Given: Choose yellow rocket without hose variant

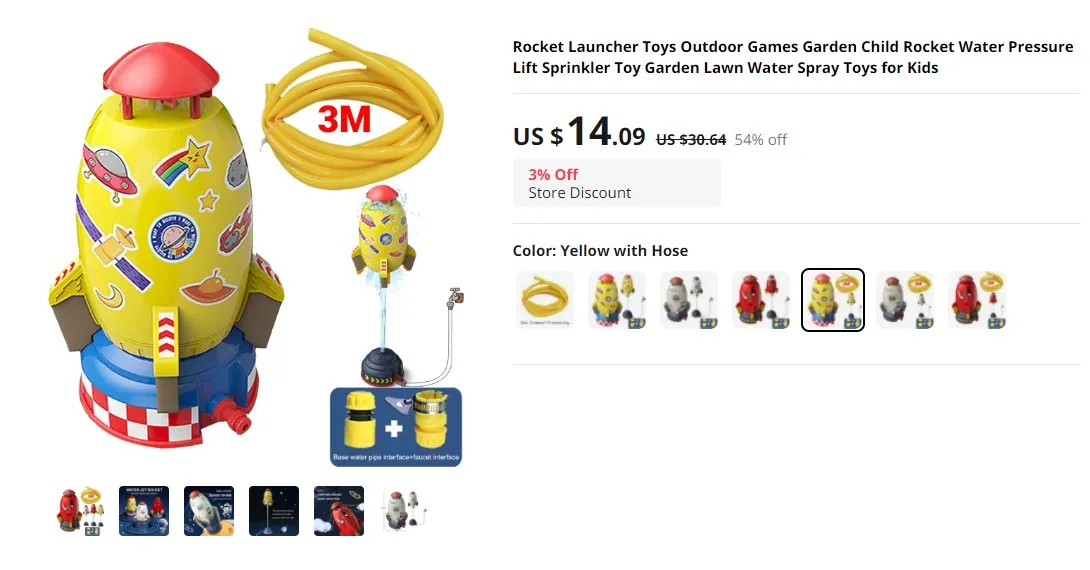Looking at the screenshot, I should (x=617, y=300).
